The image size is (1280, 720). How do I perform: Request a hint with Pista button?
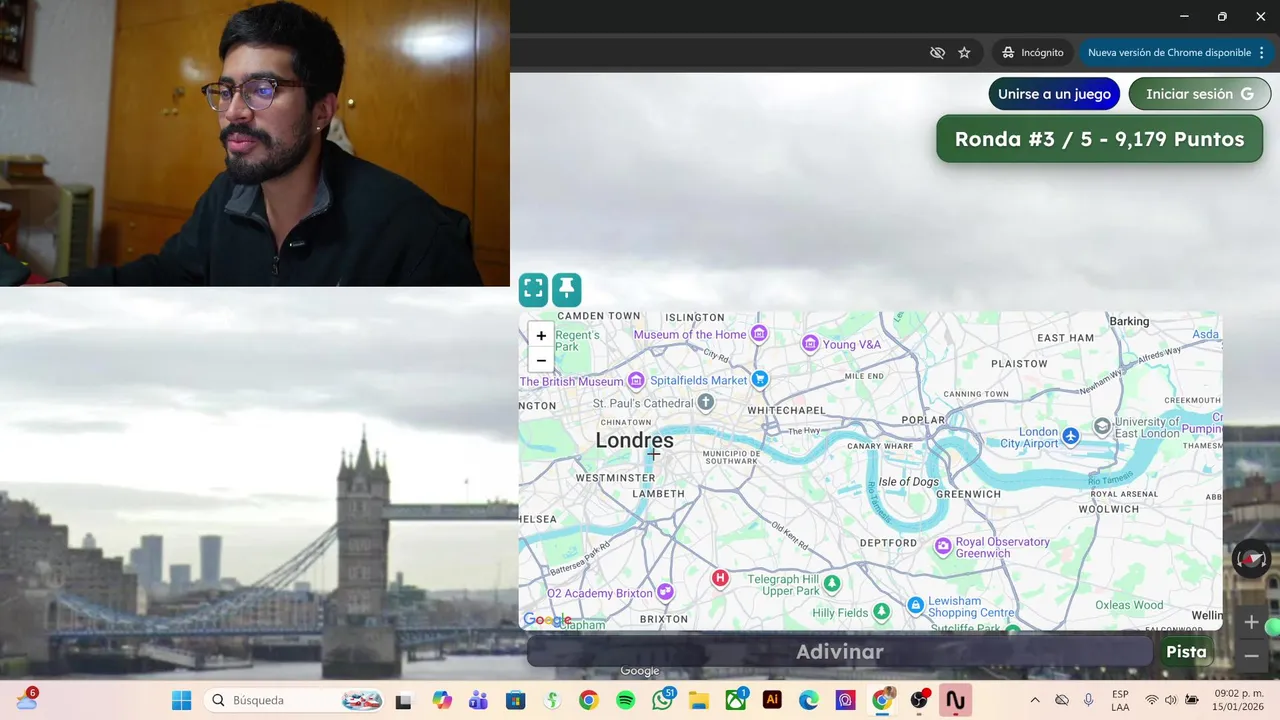(1186, 652)
